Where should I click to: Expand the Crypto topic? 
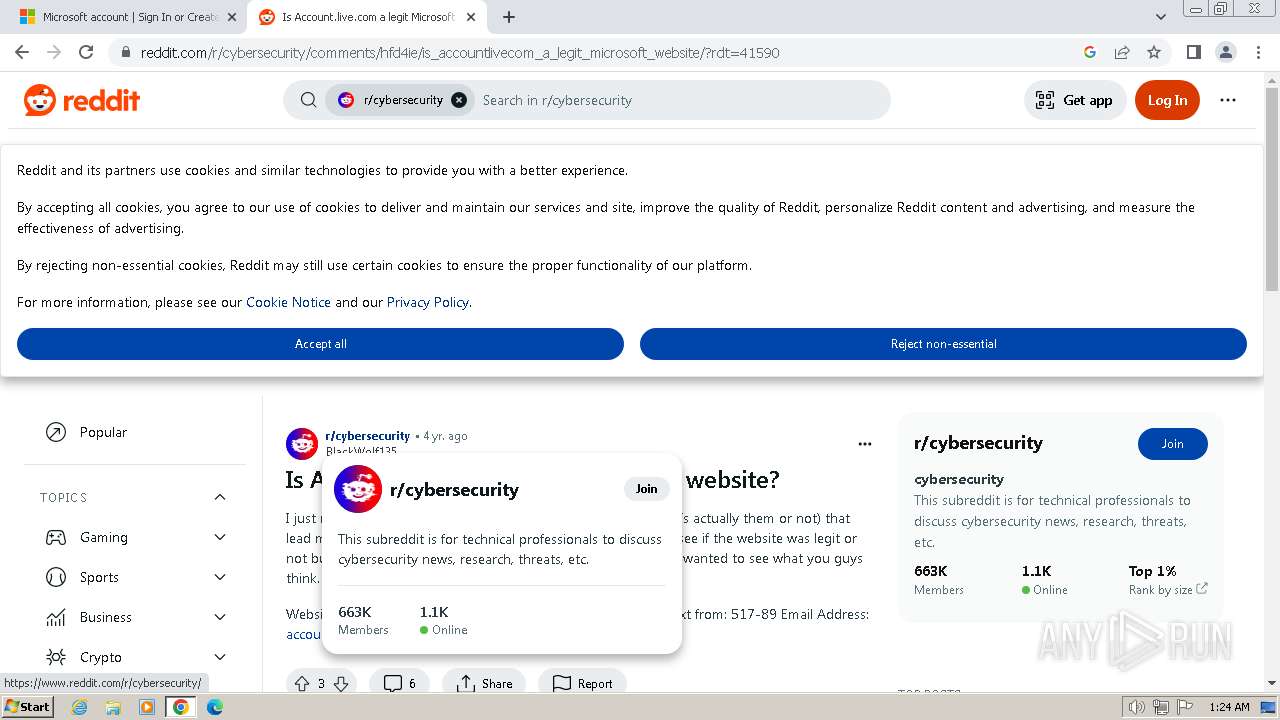(x=220, y=657)
